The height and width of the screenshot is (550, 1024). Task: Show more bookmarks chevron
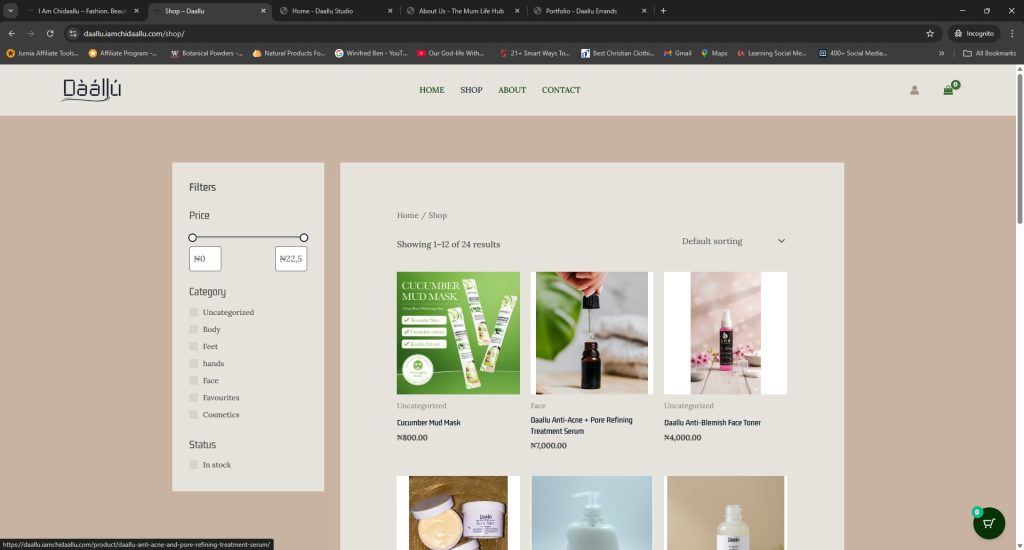tap(942, 54)
